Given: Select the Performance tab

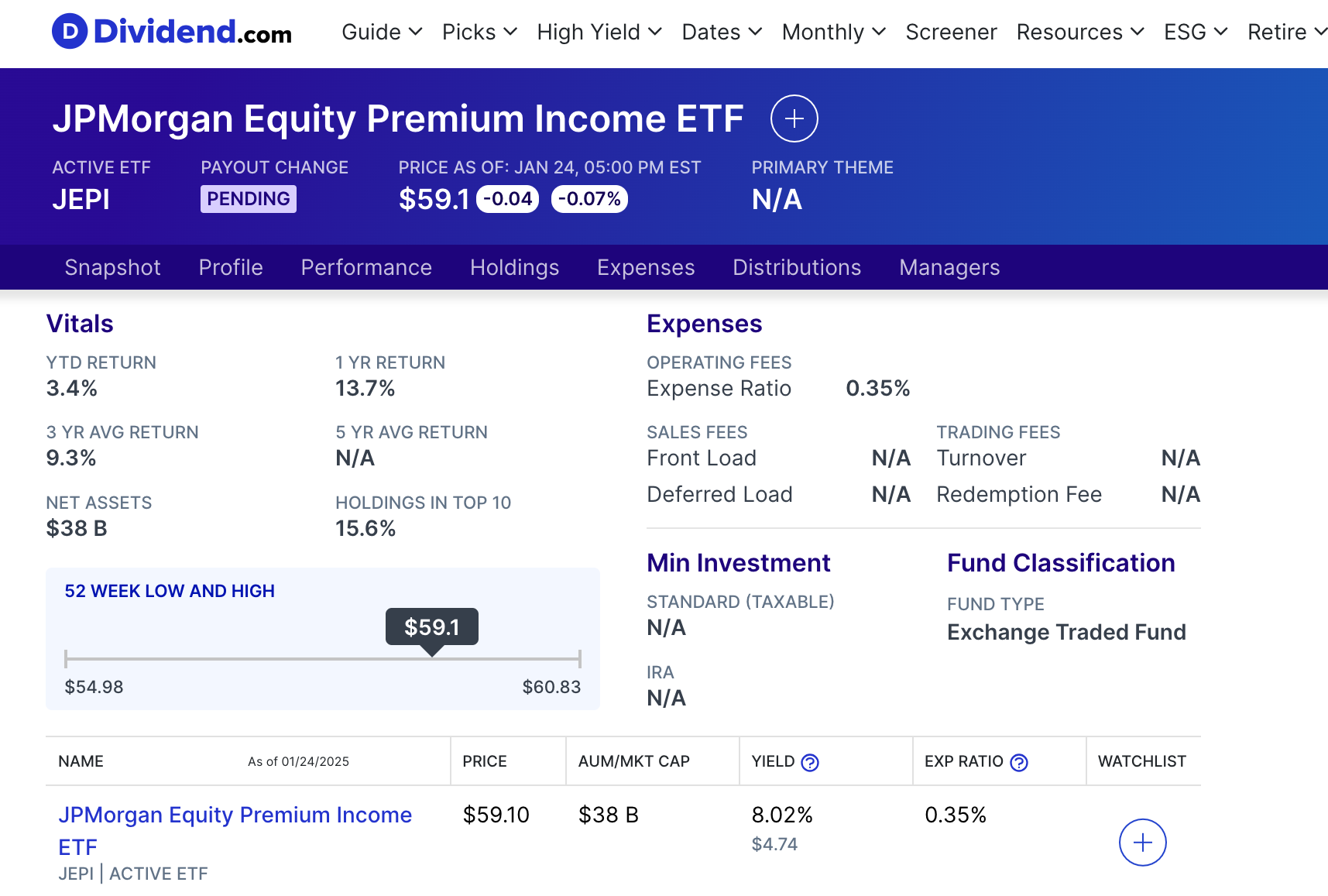Looking at the screenshot, I should [x=366, y=267].
